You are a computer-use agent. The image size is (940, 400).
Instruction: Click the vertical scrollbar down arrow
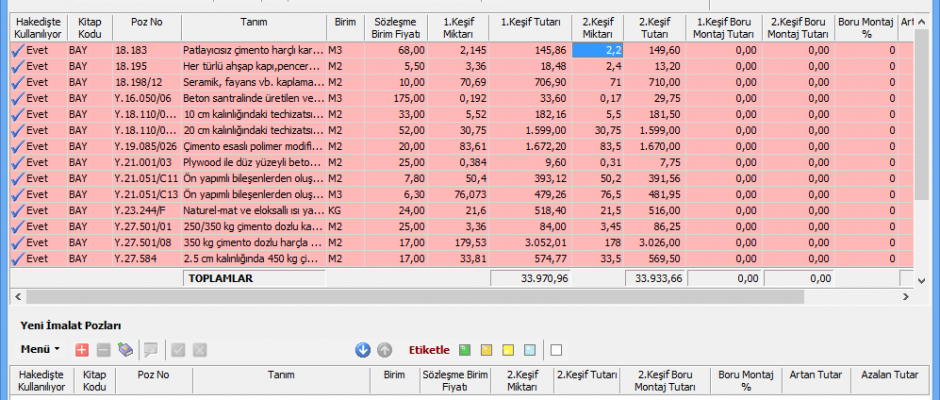coord(922,280)
